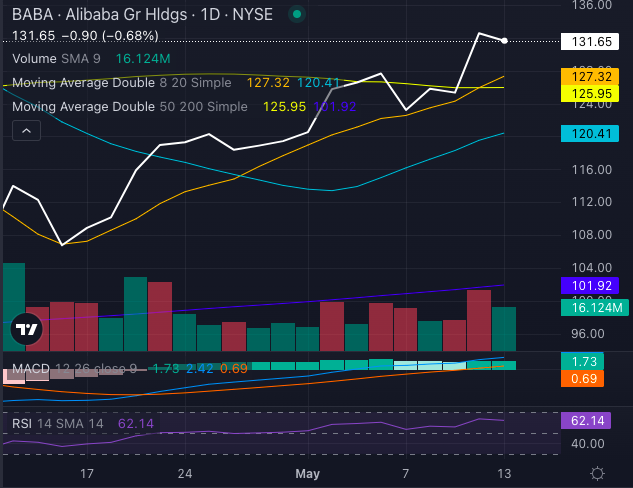Select Moving Average Double 8 20 Simple legend
633x488 pixels.
click(122, 83)
